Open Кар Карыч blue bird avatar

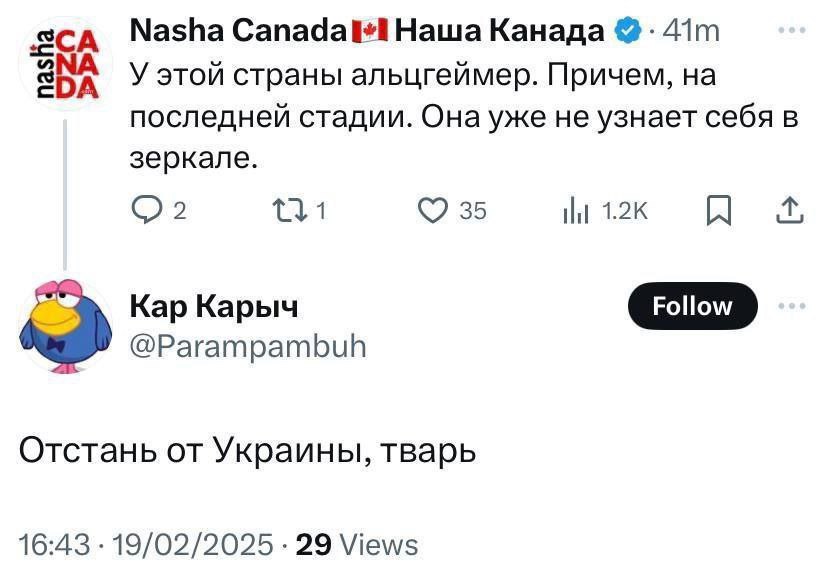coord(62,326)
